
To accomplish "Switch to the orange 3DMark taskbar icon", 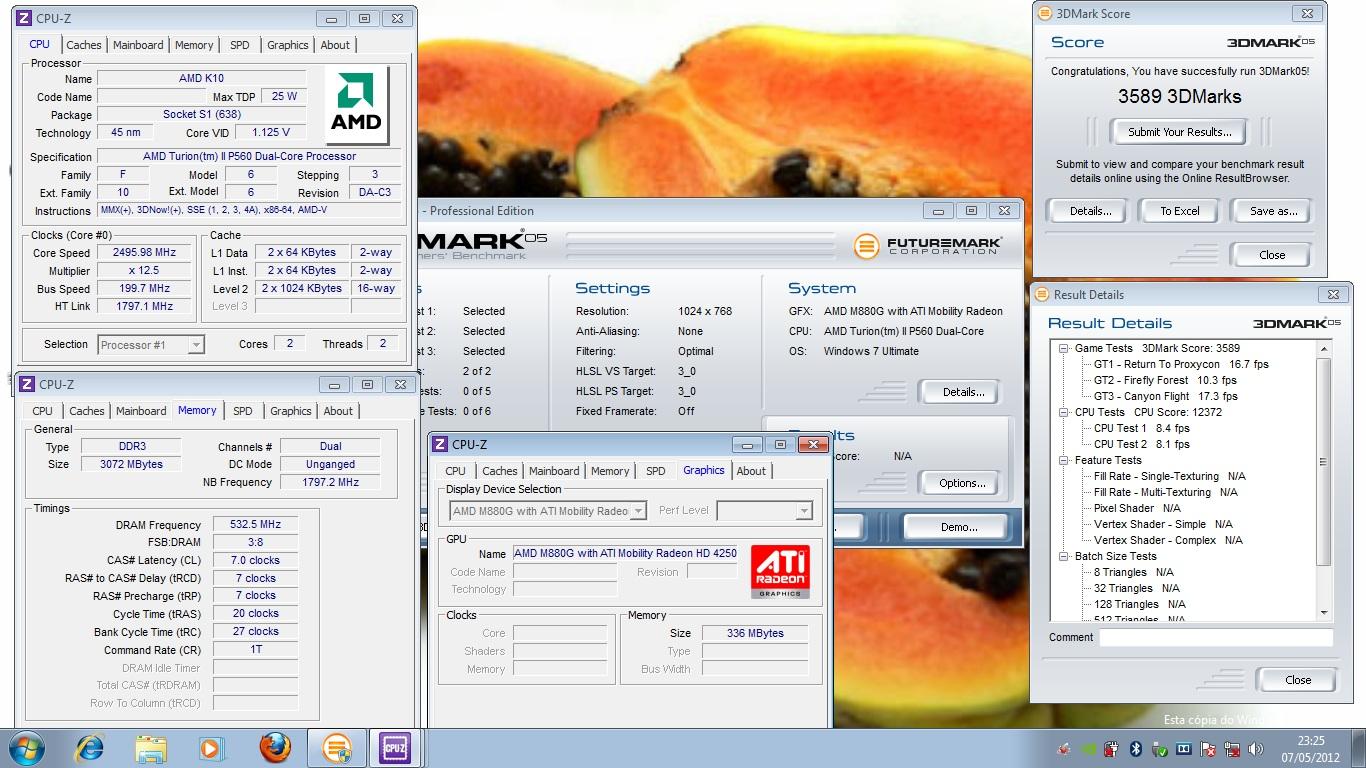I will click(x=337, y=748).
